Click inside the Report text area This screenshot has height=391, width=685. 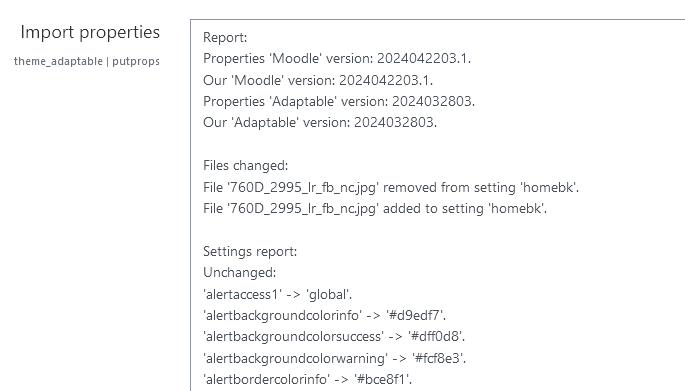tap(437, 205)
